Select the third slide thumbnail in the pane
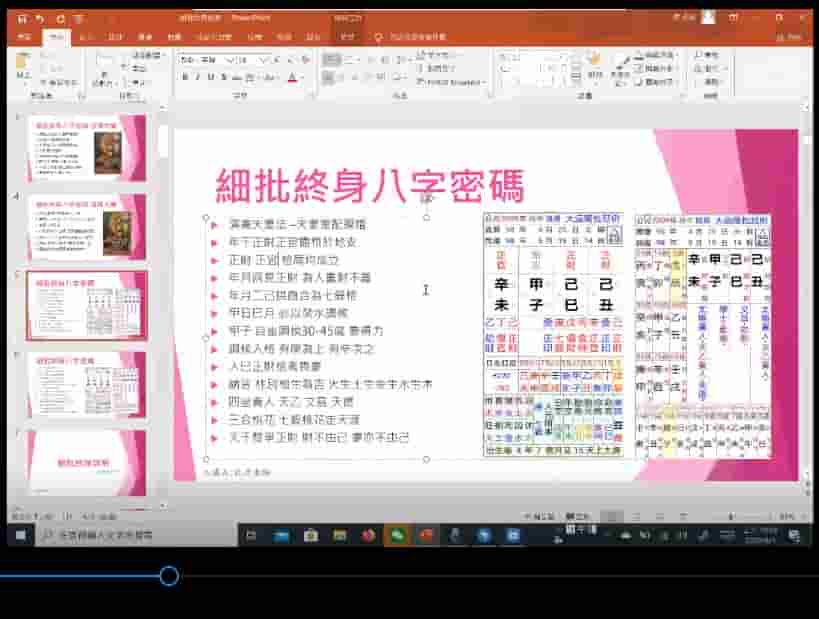819x619 pixels. tap(85, 305)
